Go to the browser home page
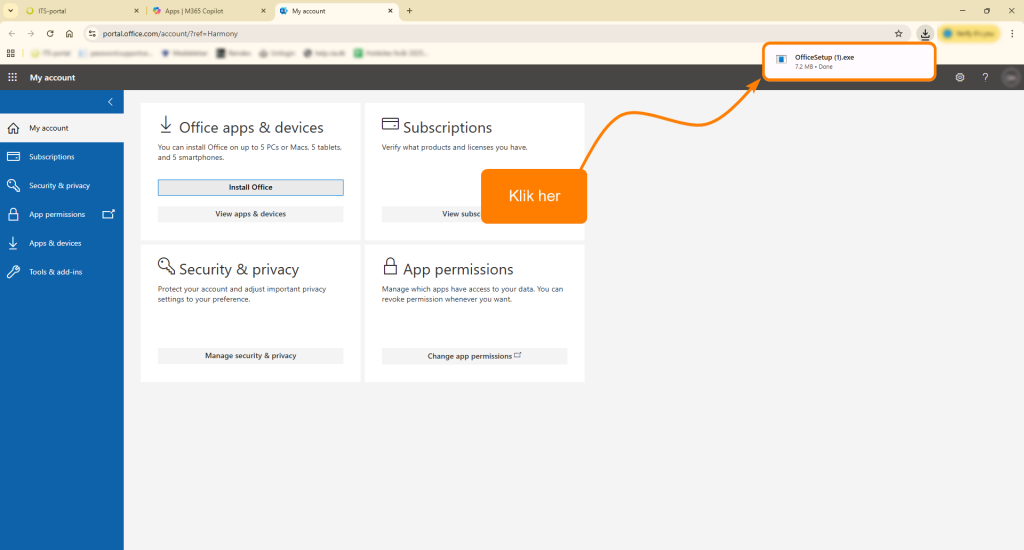Image resolution: width=1024 pixels, height=550 pixels. (69, 33)
